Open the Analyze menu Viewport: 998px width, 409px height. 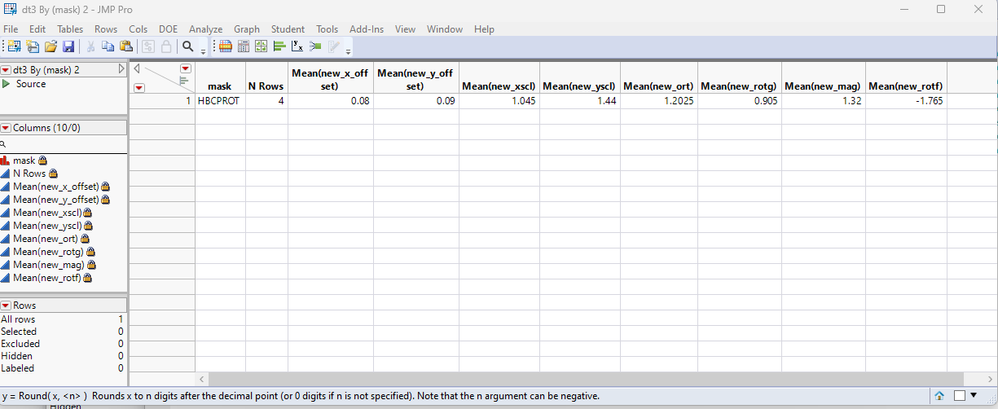click(206, 29)
